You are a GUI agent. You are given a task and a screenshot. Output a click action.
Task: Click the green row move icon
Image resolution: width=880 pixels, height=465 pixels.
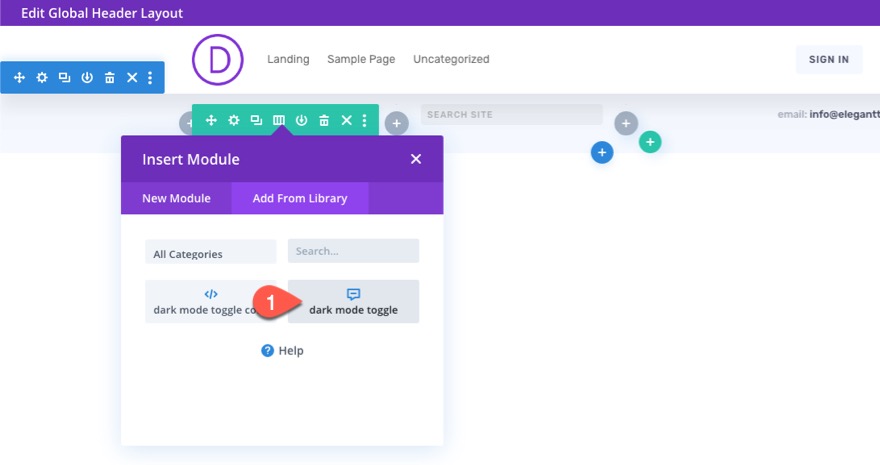click(211, 120)
